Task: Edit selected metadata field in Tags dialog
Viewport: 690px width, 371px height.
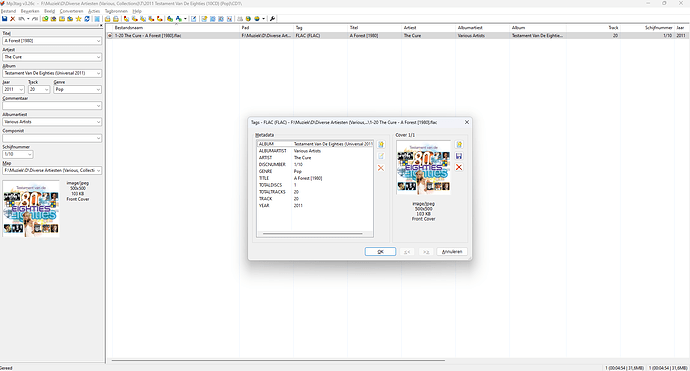Action: [381, 156]
